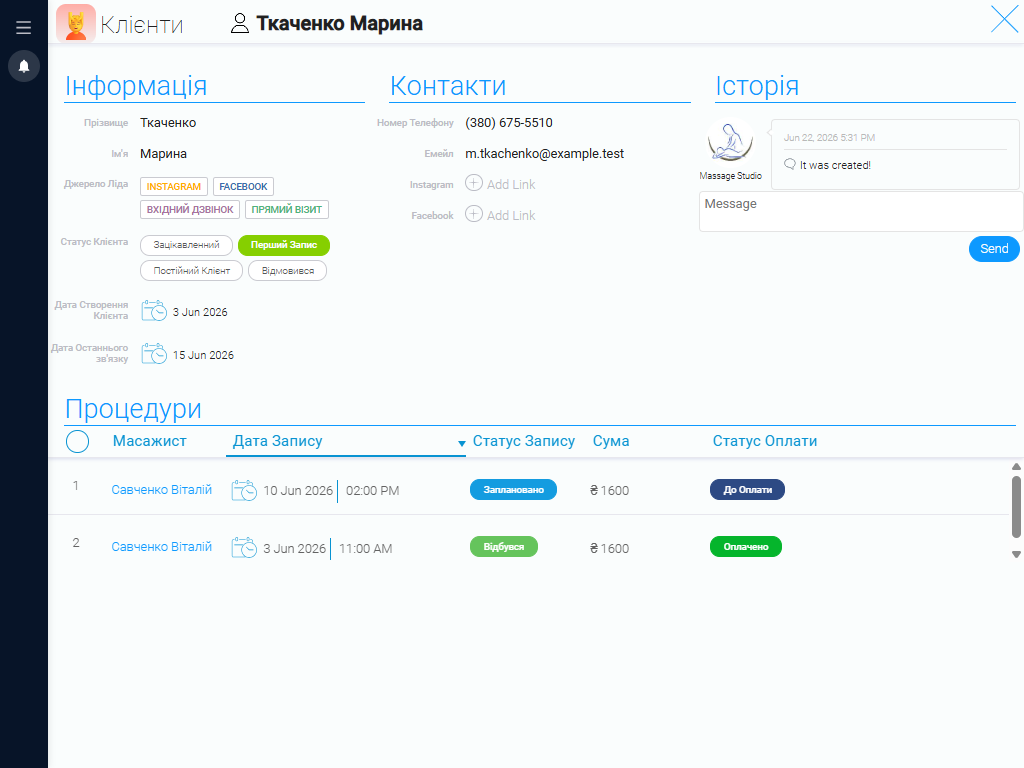Send the message with the Send button

click(x=994, y=249)
